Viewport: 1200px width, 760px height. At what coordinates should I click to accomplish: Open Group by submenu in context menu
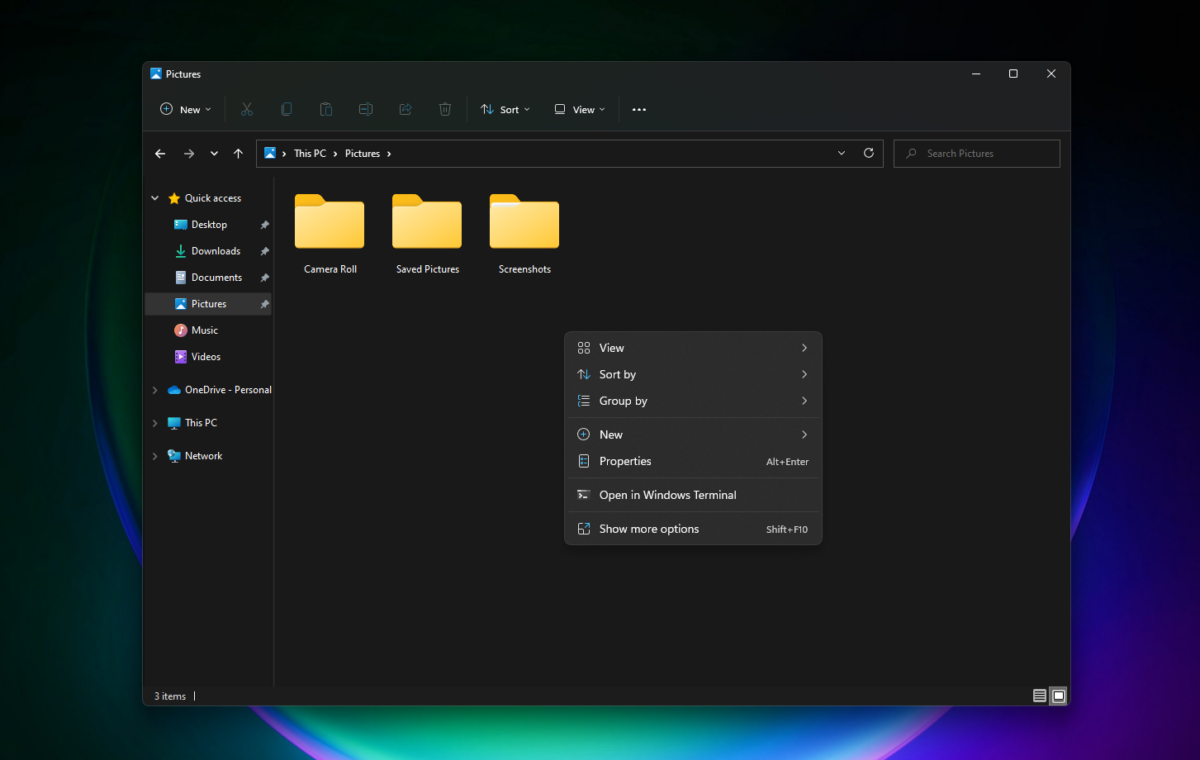[693, 401]
